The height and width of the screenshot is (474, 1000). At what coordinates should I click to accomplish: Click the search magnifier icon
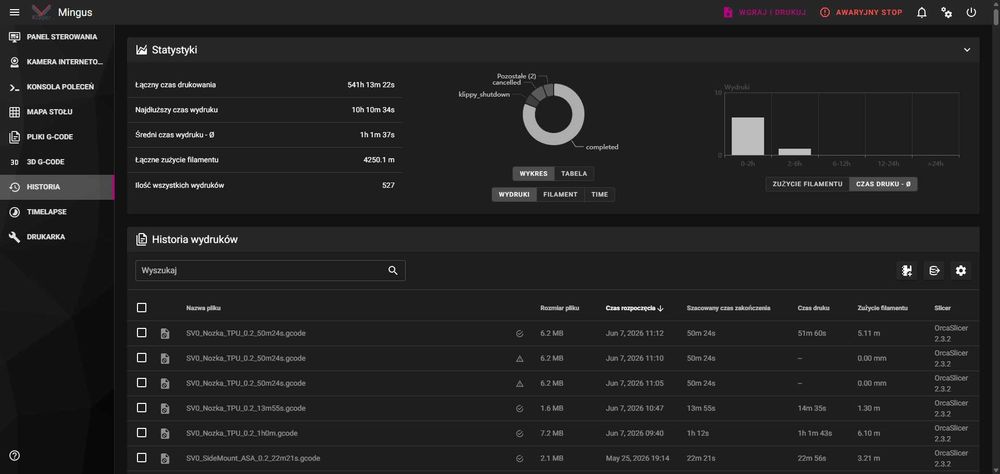393,270
